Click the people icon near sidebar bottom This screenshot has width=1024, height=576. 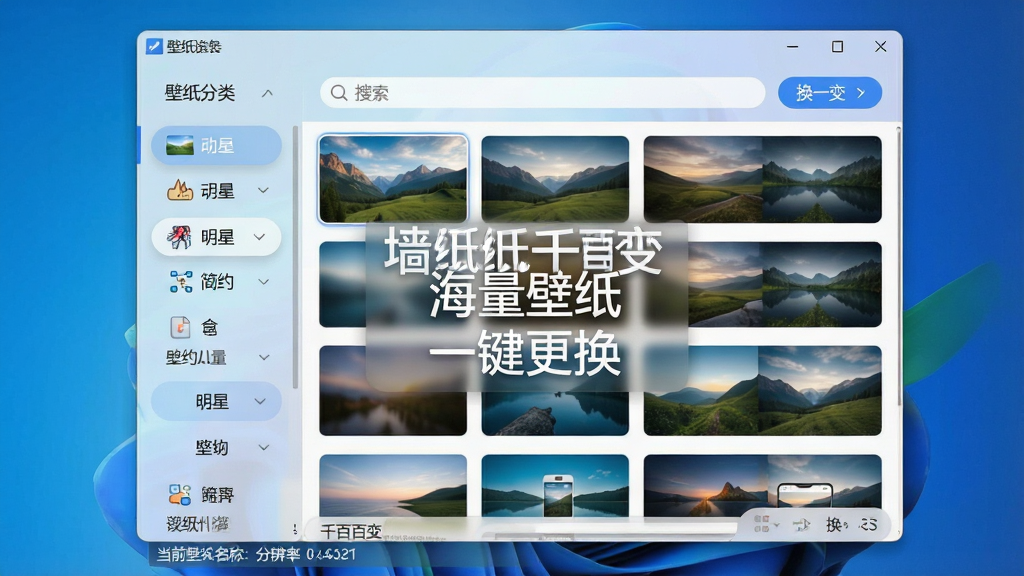[180, 494]
